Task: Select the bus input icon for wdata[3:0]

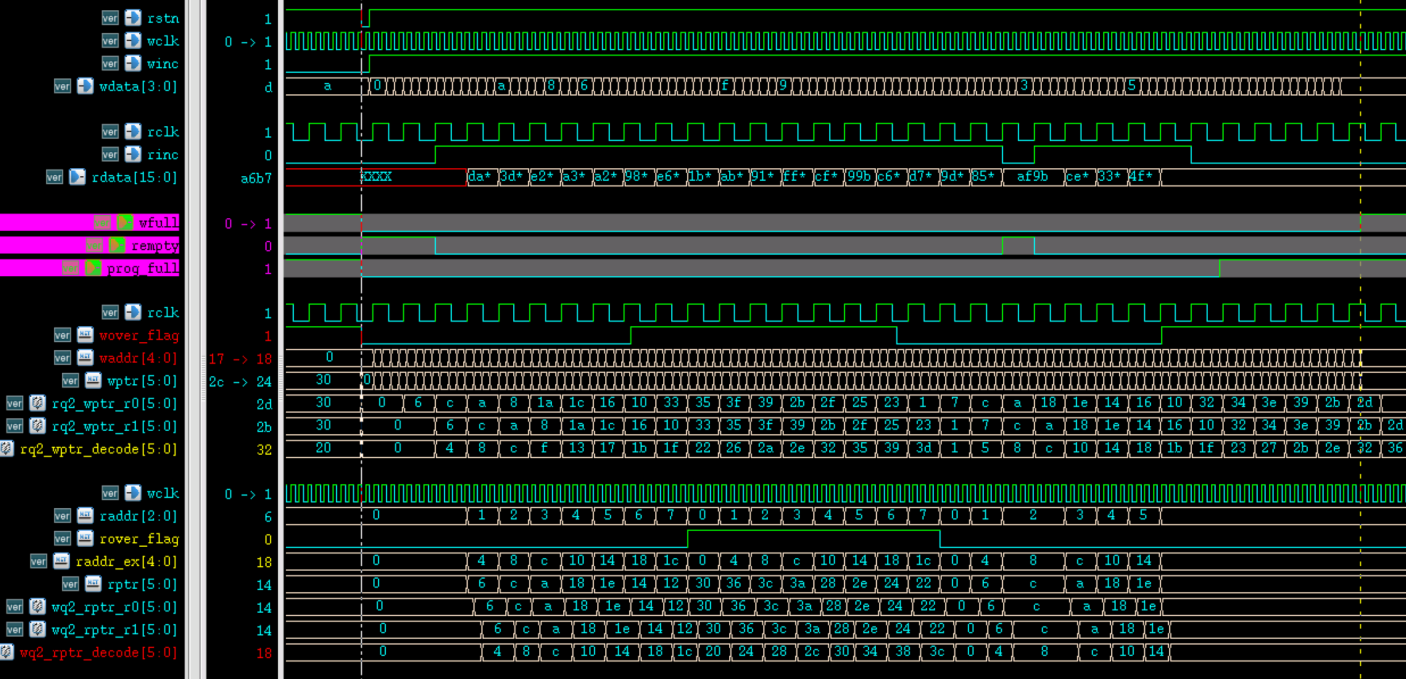Action: coord(85,86)
